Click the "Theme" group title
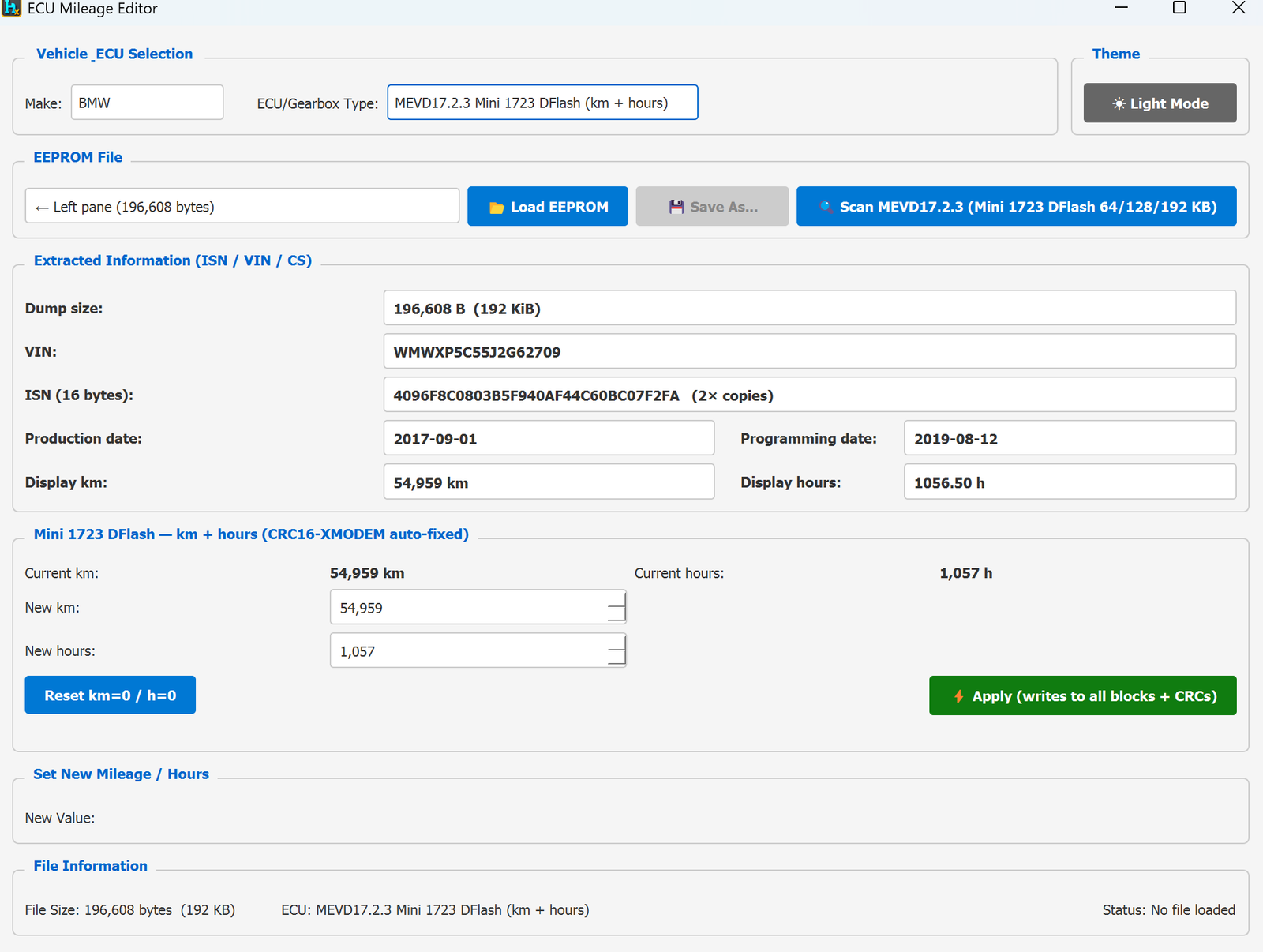 pyautogui.click(x=1115, y=54)
